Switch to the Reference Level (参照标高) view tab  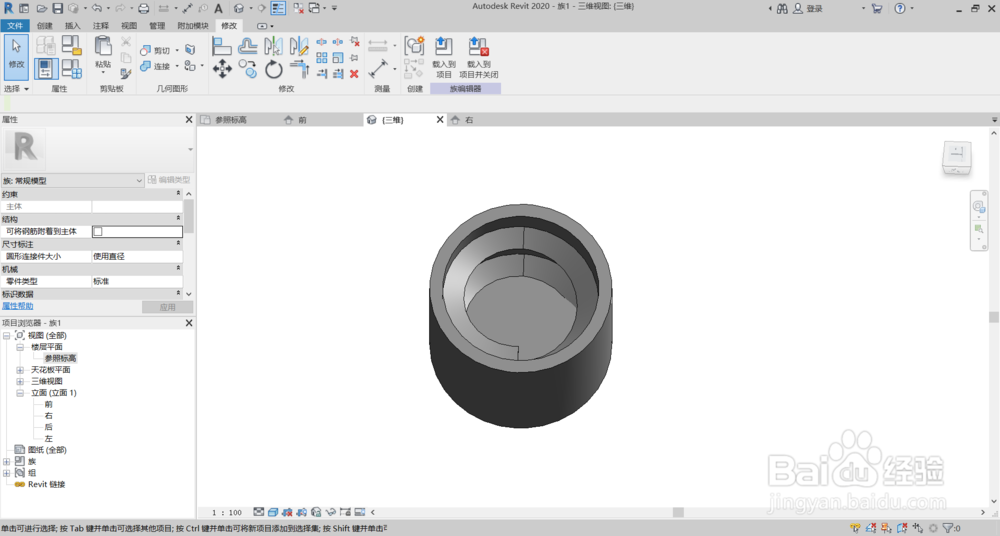pos(231,120)
